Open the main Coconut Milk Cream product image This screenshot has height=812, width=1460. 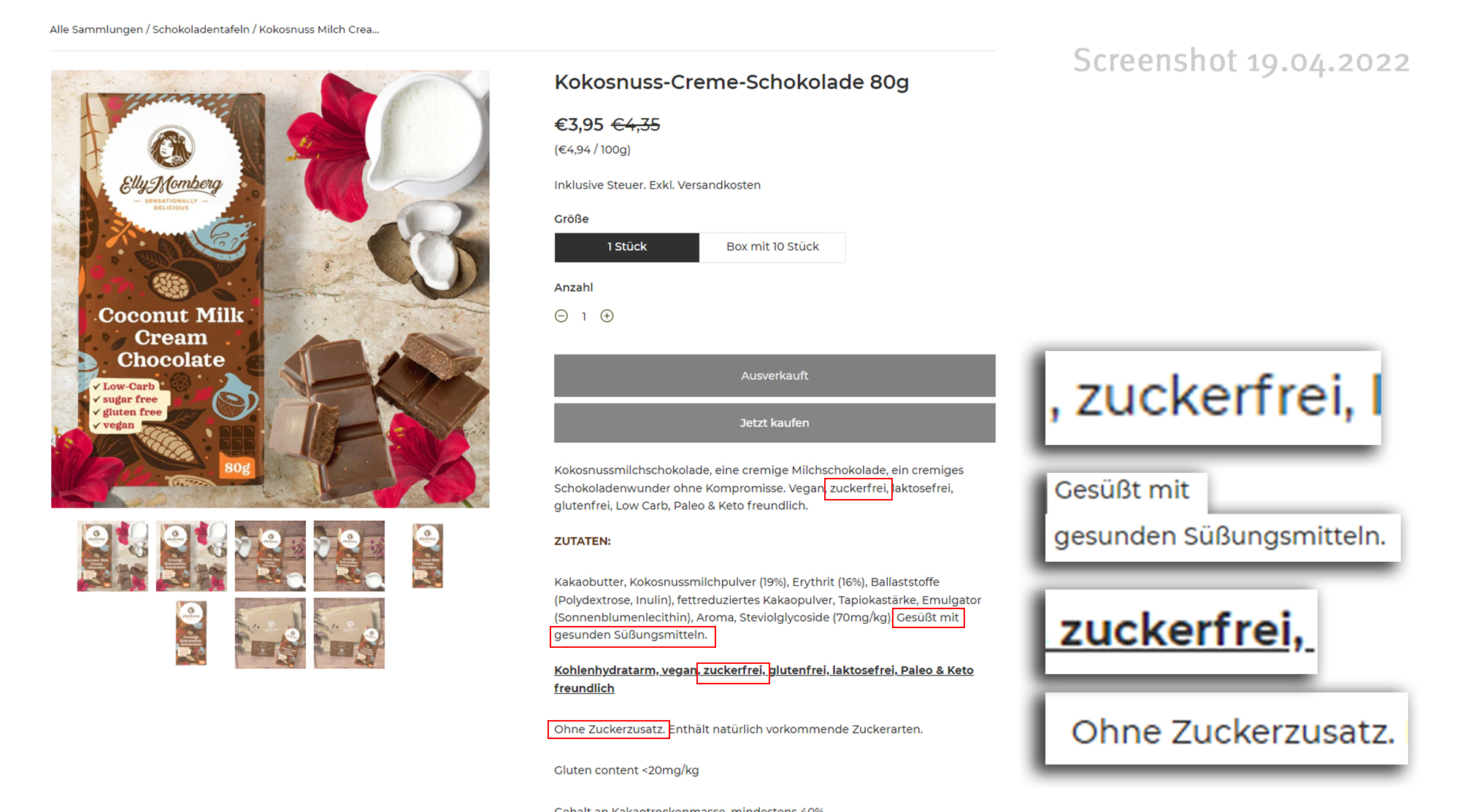tap(270, 289)
